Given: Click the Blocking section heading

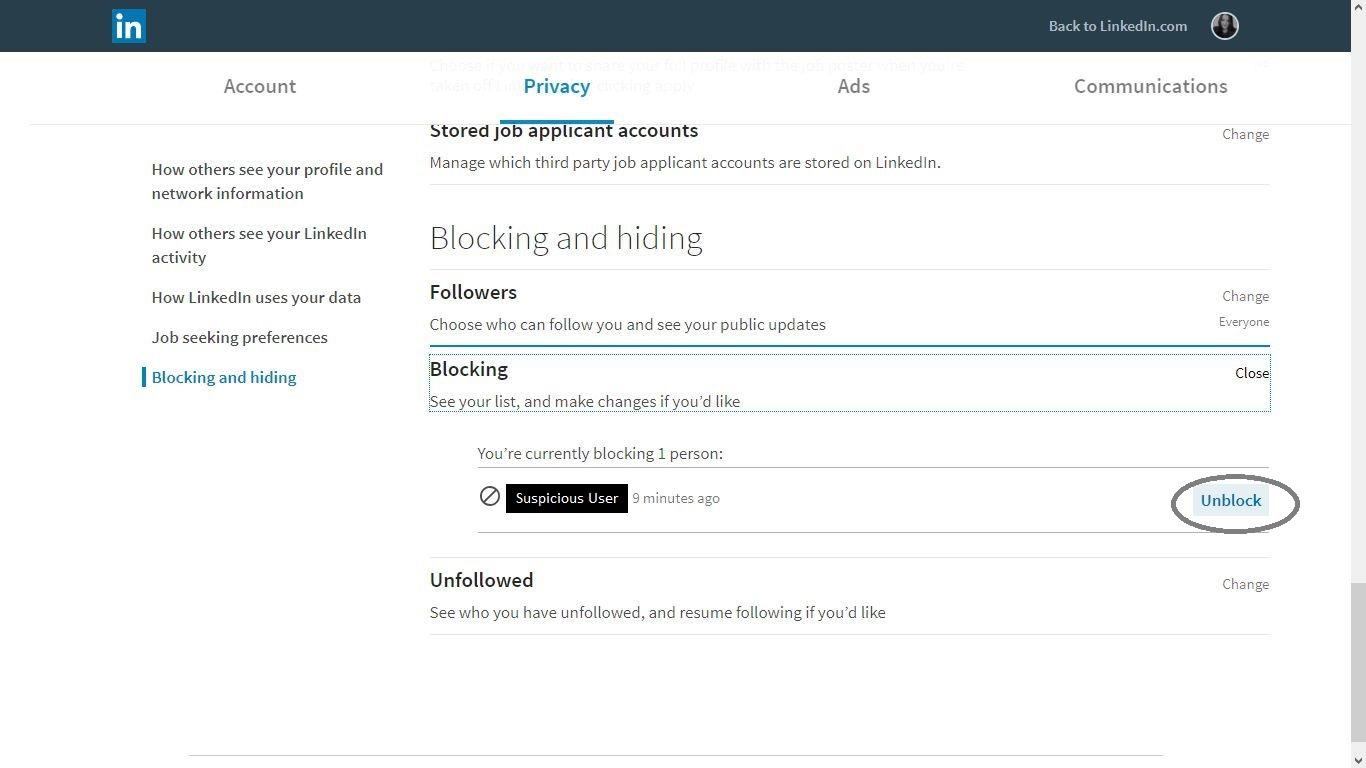Looking at the screenshot, I should (x=469, y=369).
